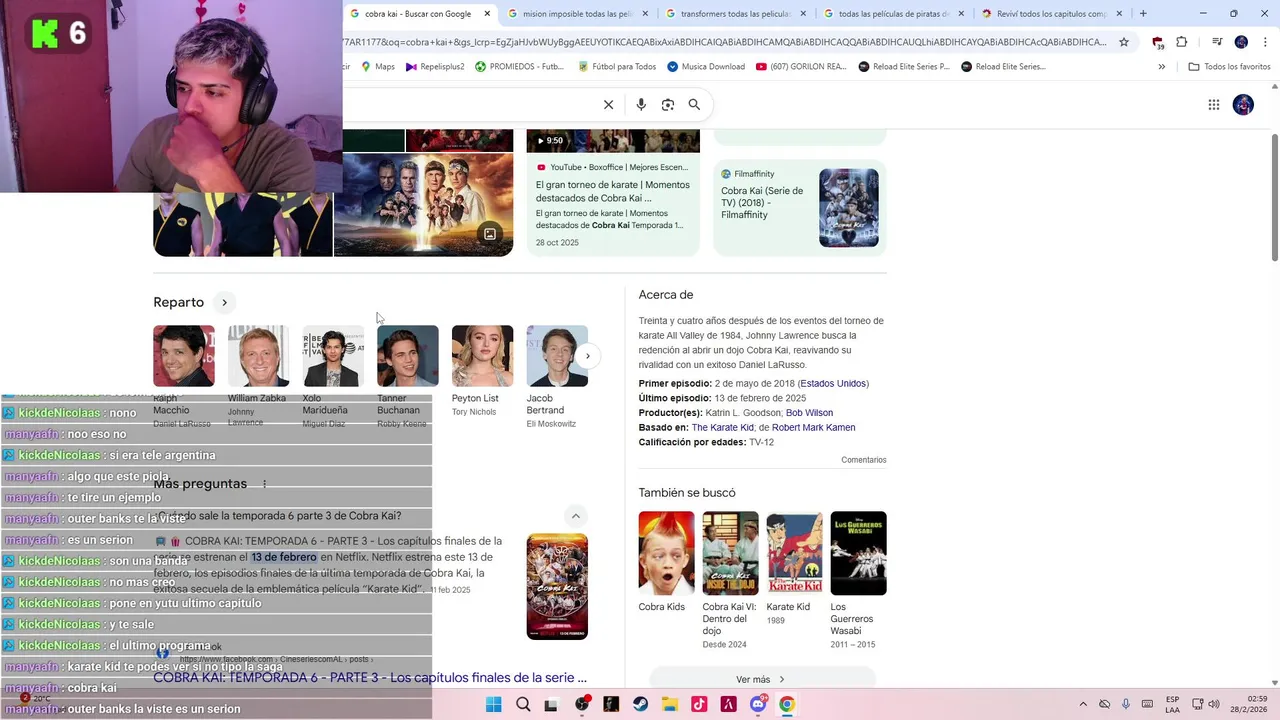Open File Explorer from the taskbar
The image size is (1280, 720).
[x=670, y=704]
